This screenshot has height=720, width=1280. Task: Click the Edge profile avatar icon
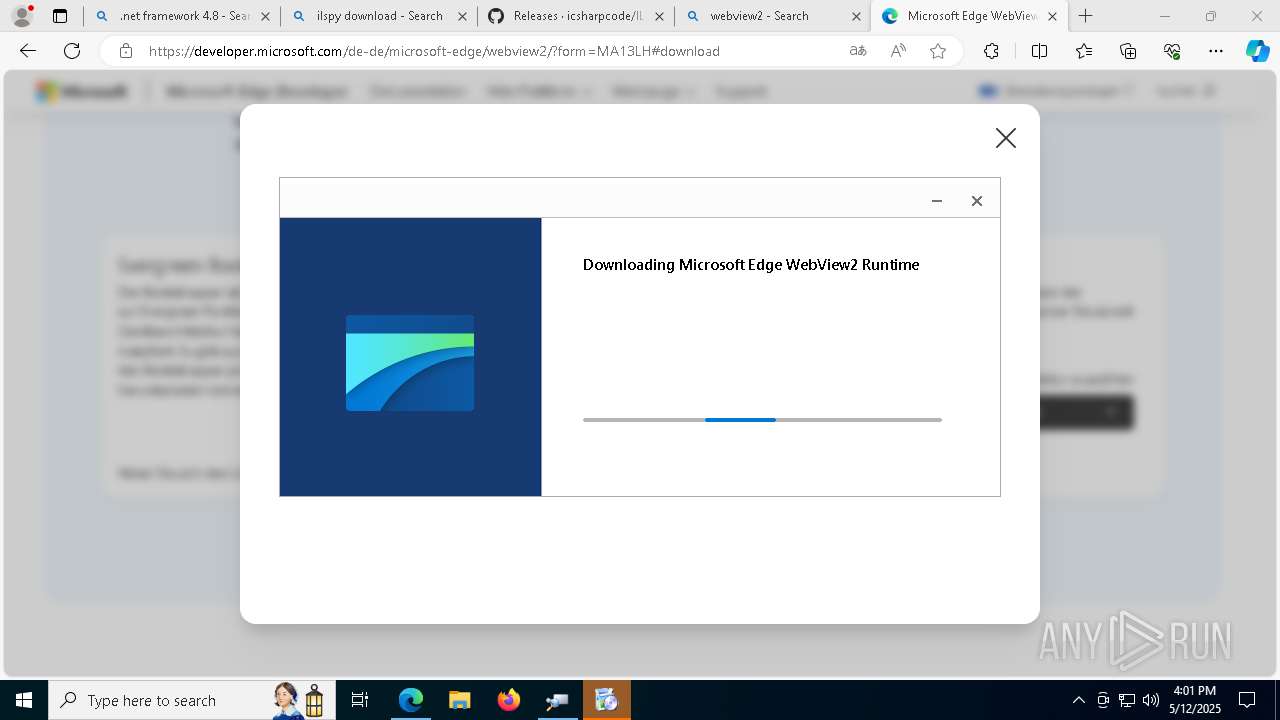22,16
